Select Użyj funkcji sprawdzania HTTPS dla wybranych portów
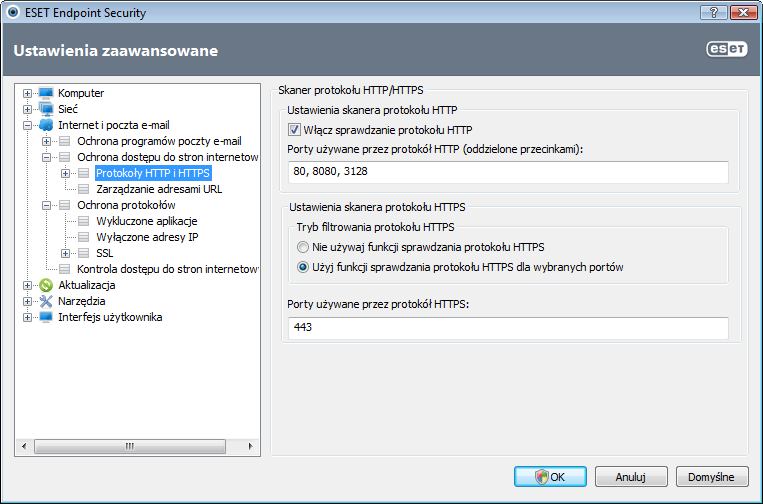 (303, 267)
